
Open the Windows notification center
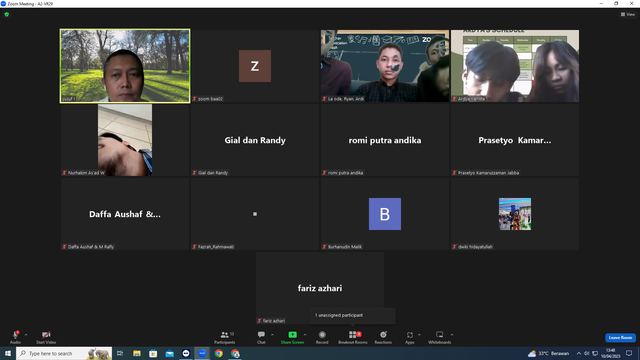pyautogui.click(x=629, y=353)
